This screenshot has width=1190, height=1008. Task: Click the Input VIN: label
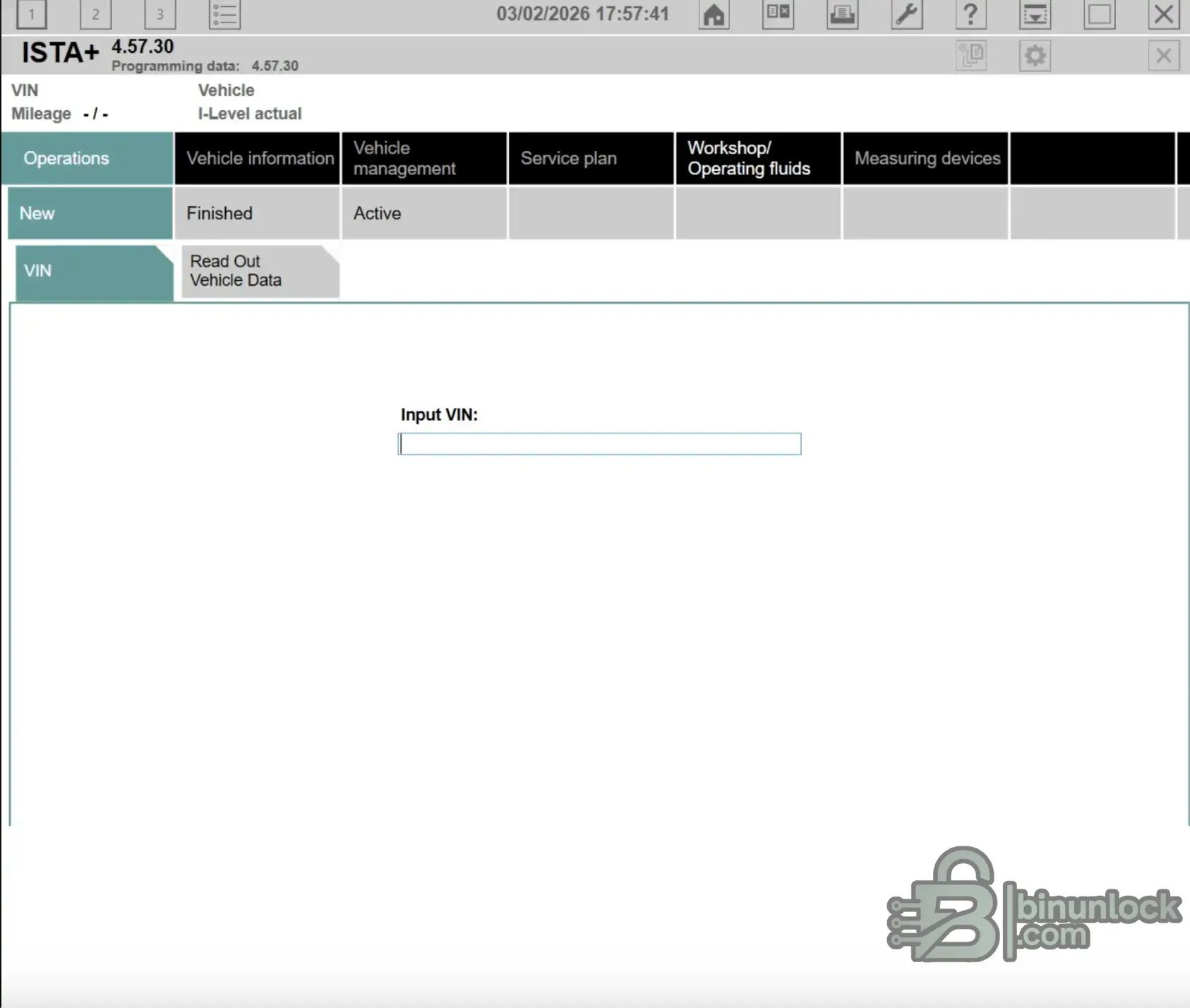(439, 415)
